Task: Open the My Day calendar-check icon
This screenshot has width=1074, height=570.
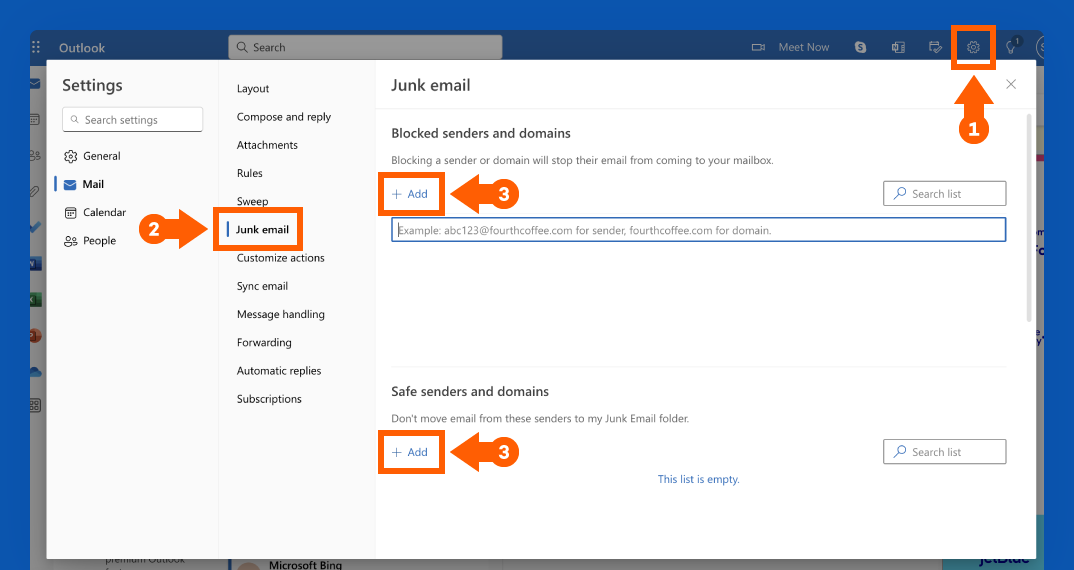Action: coord(935,47)
